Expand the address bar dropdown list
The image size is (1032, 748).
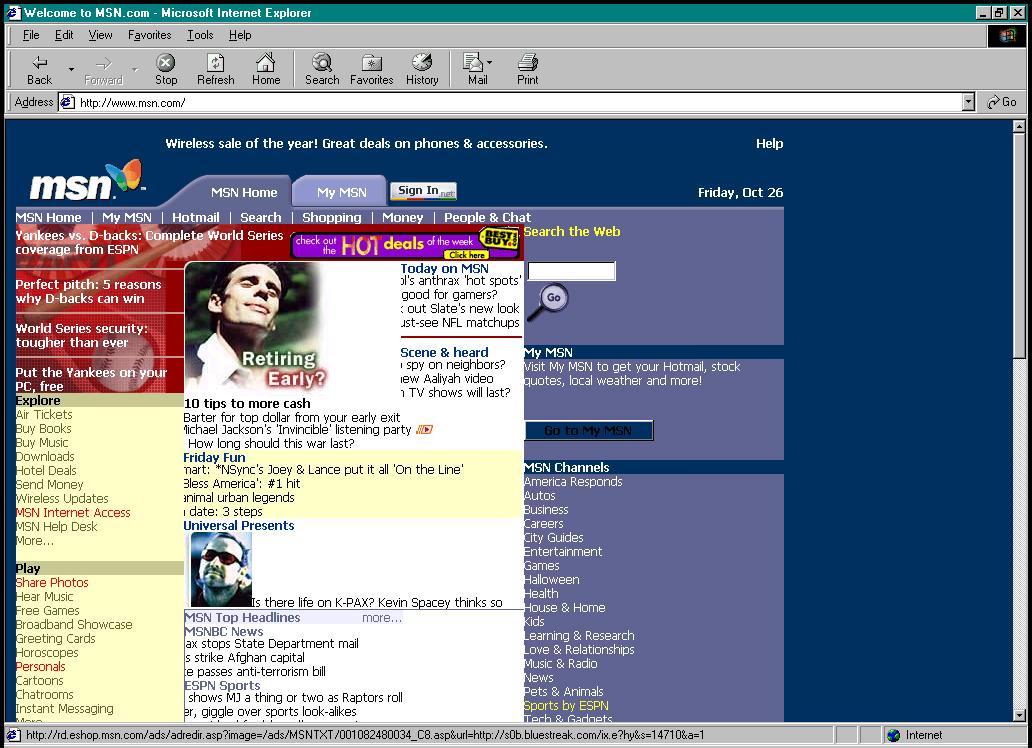click(968, 102)
